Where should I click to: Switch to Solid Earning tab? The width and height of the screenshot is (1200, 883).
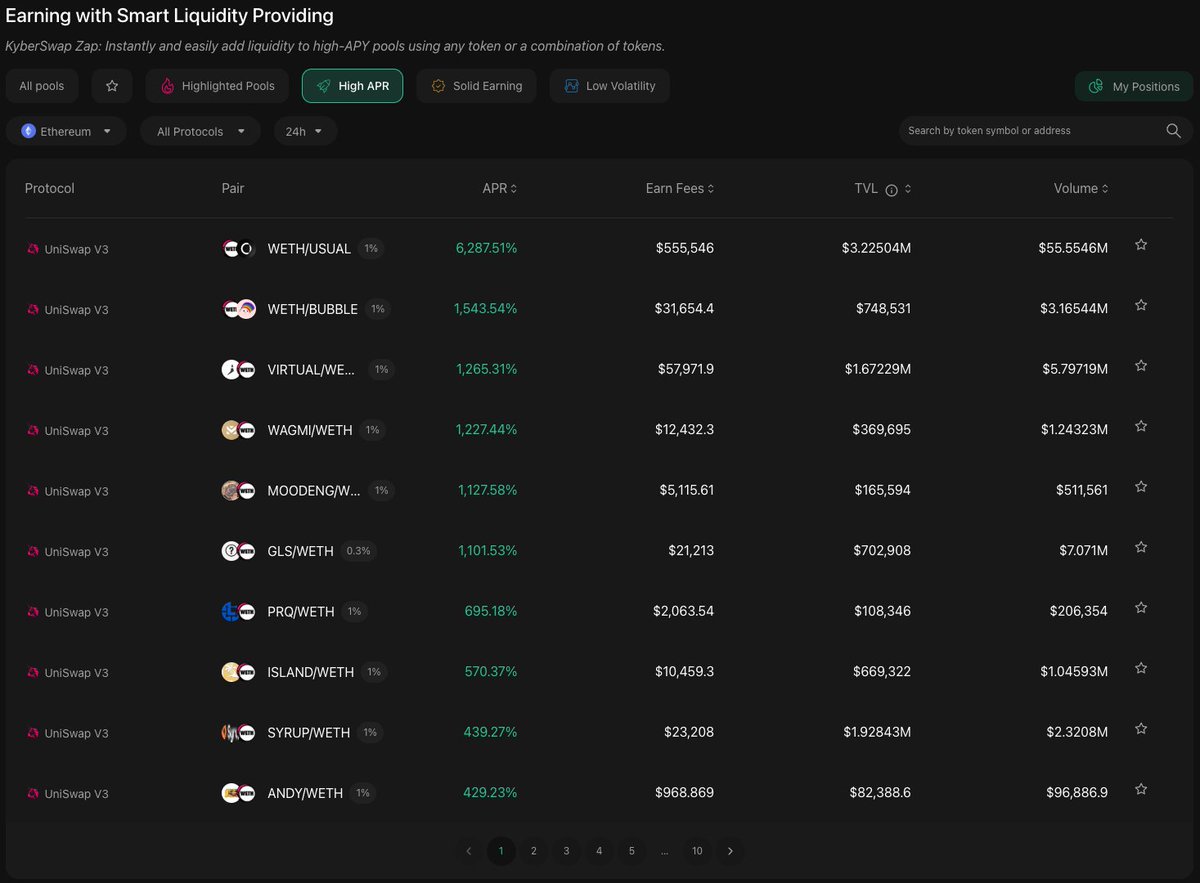[x=476, y=86]
